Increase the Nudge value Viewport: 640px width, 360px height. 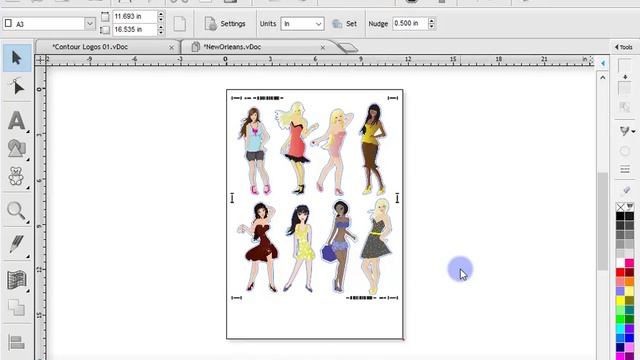click(x=431, y=20)
